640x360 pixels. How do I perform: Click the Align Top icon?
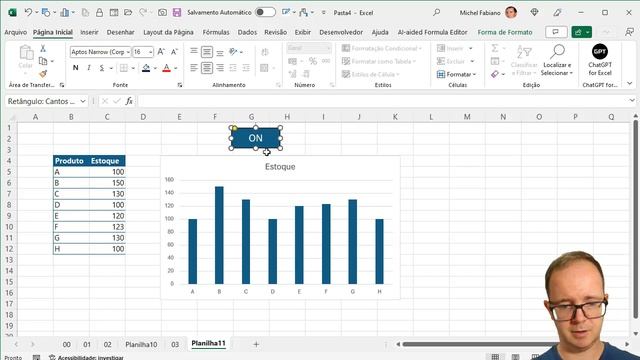(x=194, y=51)
